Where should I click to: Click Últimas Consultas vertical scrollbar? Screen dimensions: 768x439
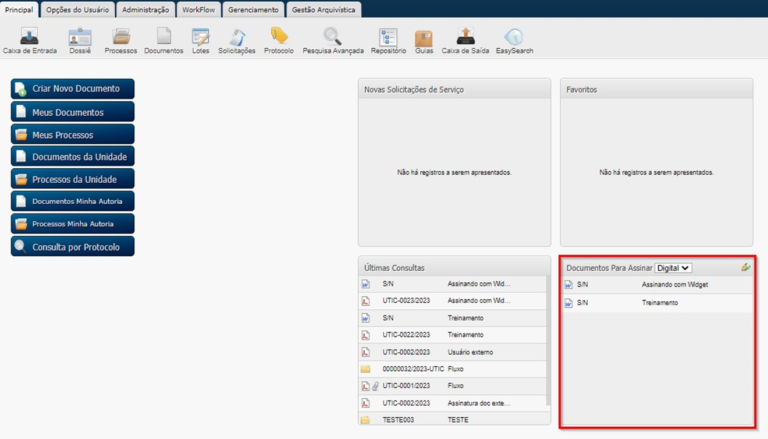548,341
